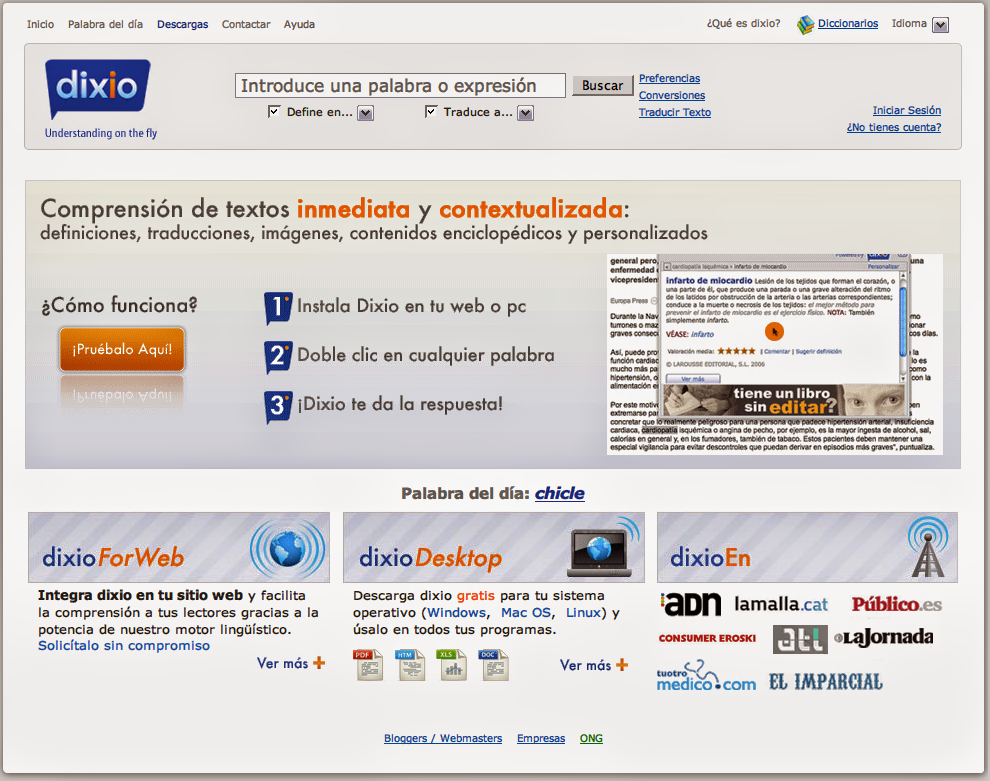This screenshot has height=781, width=990.
Task: Open the Descargas menu item
Action: (182, 24)
